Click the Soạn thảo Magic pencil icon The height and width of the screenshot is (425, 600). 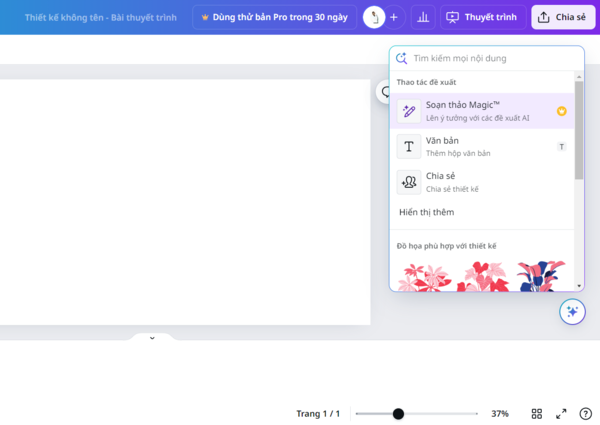coord(409,111)
